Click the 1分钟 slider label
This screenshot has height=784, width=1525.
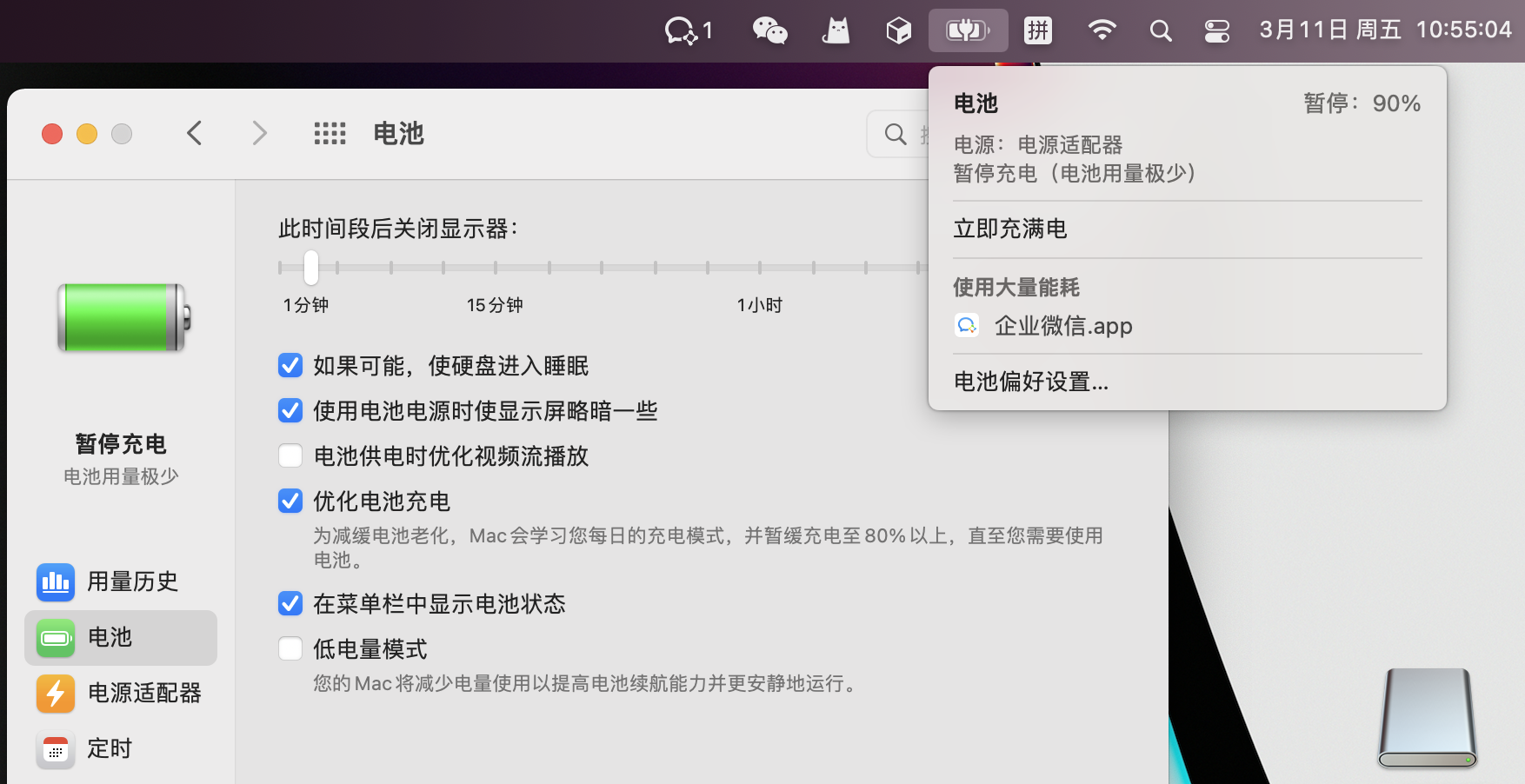click(306, 305)
